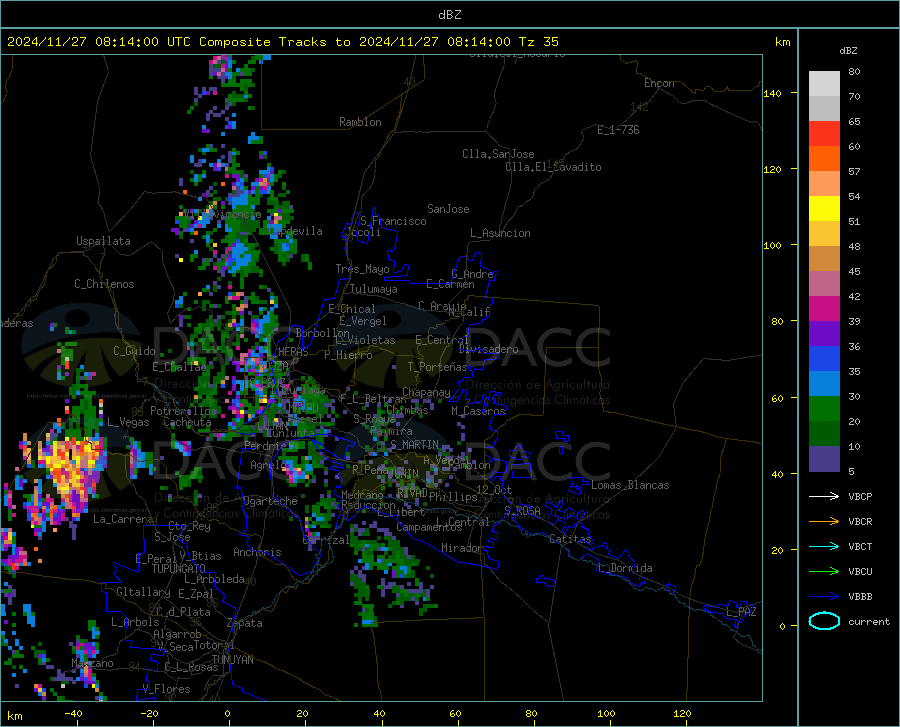
Task: Click the S_Francisco place label
Action: click(x=394, y=221)
